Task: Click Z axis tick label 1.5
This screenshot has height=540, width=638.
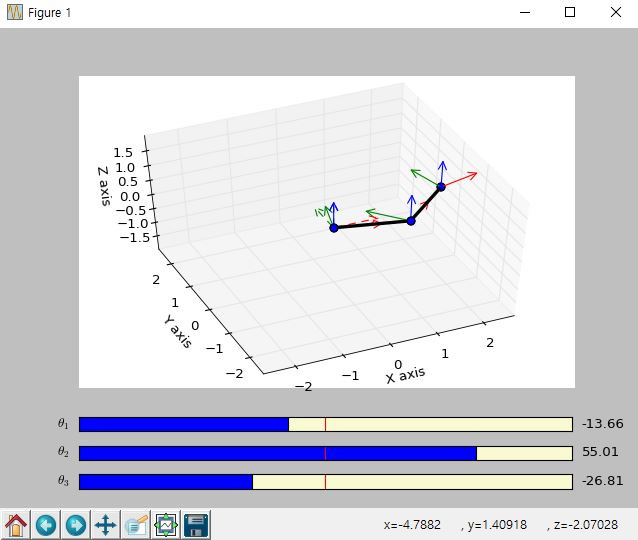Action: pyautogui.click(x=123, y=153)
